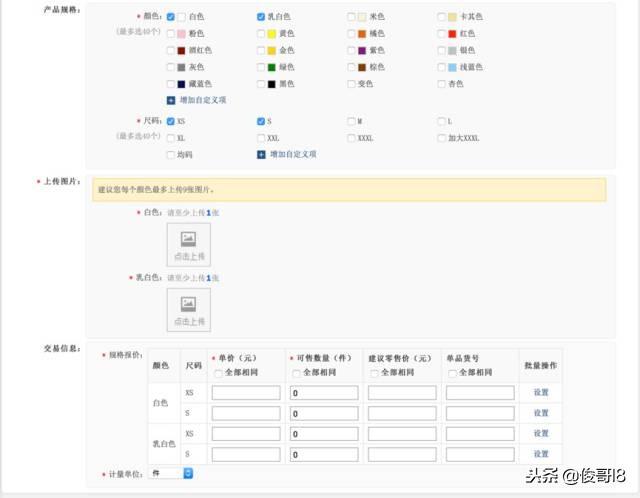This screenshot has height=498, width=640.
Task: Focus 单价 field for 白色 XS
Action: pyautogui.click(x=246, y=393)
